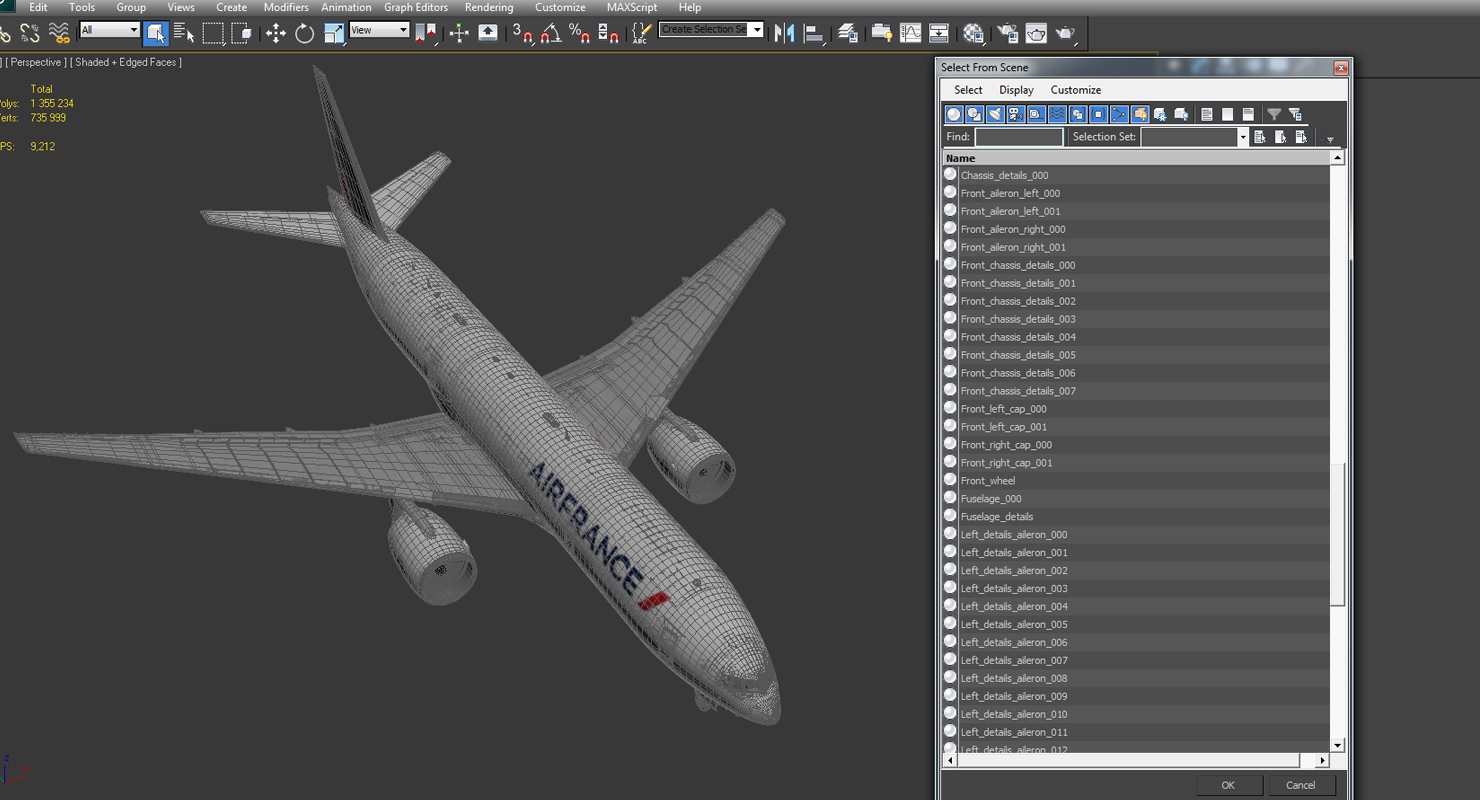This screenshot has height=800, width=1480.
Task: Activate the Bind to Space Warp tool
Action: (x=60, y=33)
